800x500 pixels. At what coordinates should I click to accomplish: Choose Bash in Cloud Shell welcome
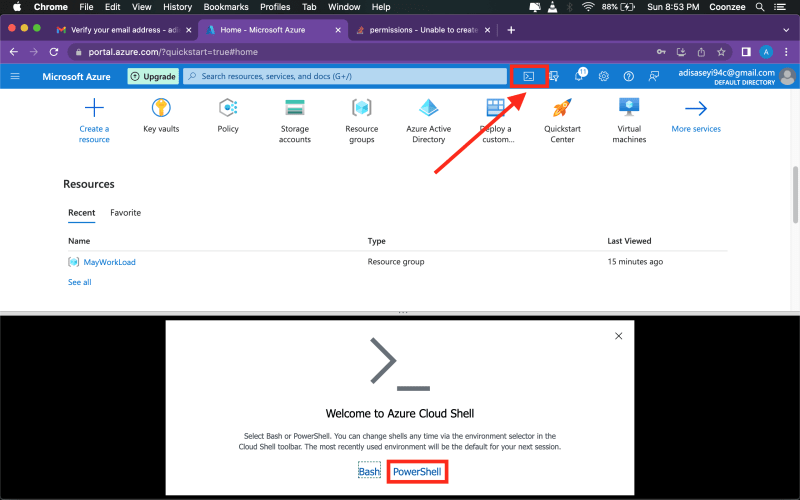coord(369,472)
